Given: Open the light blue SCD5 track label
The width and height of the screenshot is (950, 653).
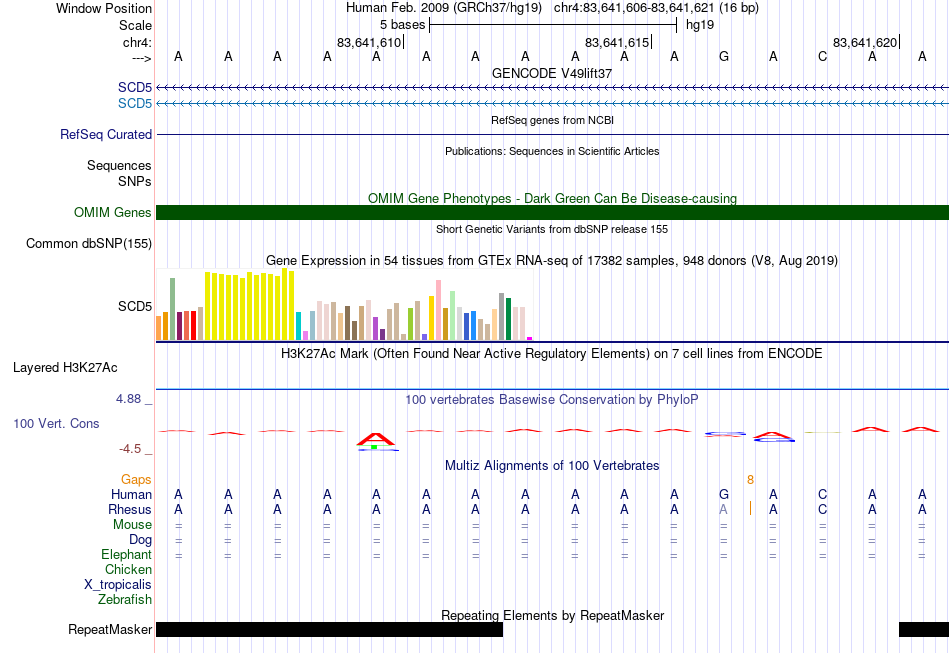Looking at the screenshot, I should pyautogui.click(x=135, y=103).
